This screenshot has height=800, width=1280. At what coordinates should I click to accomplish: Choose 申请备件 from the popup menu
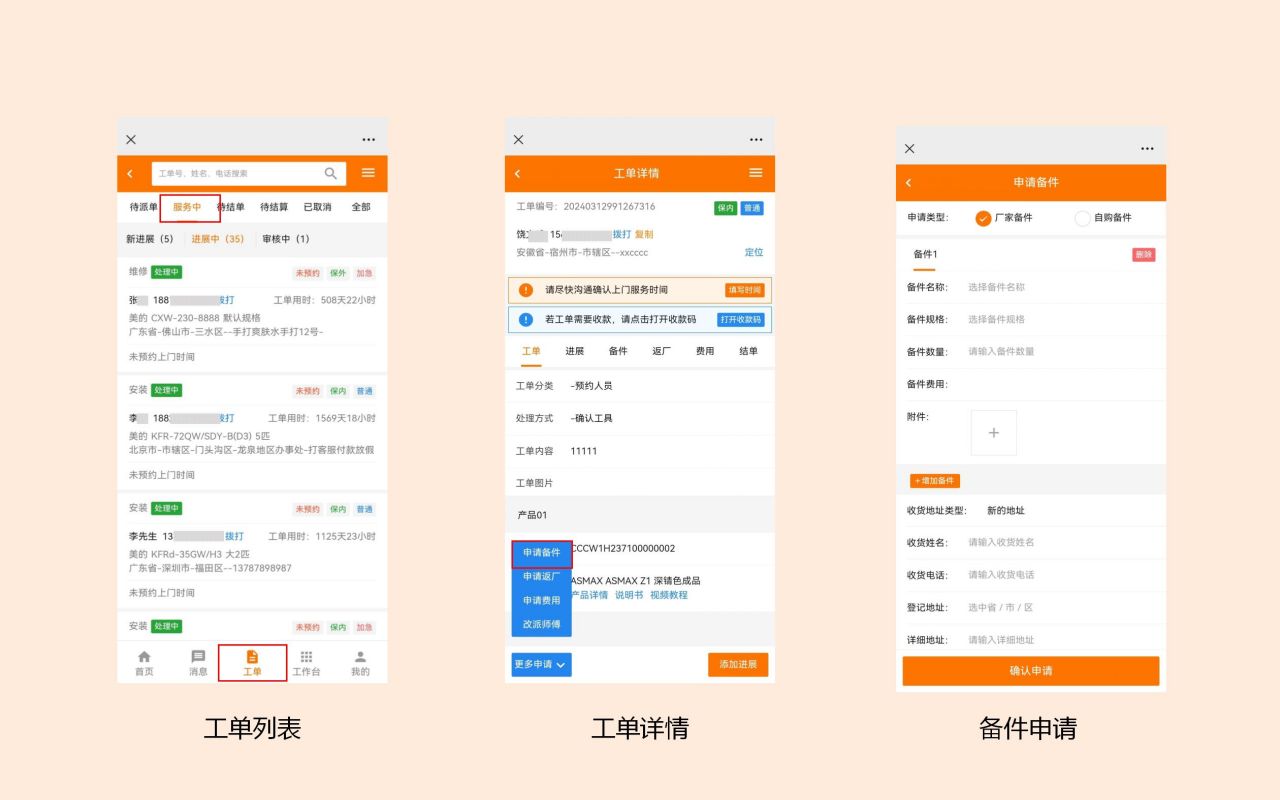point(542,553)
